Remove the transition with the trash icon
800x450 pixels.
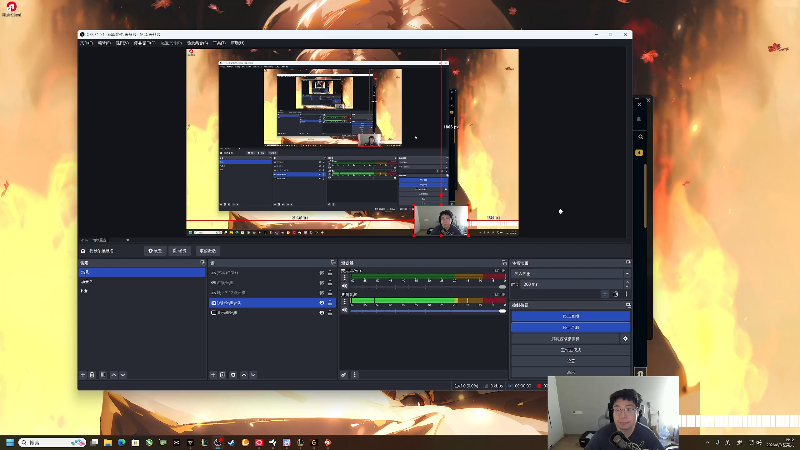pyautogui.click(x=616, y=294)
